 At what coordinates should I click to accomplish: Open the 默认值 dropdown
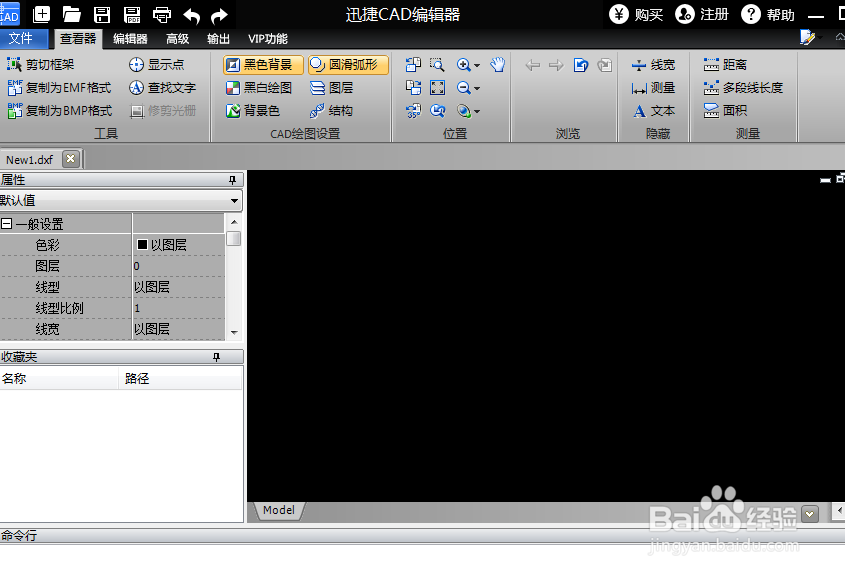pos(234,201)
